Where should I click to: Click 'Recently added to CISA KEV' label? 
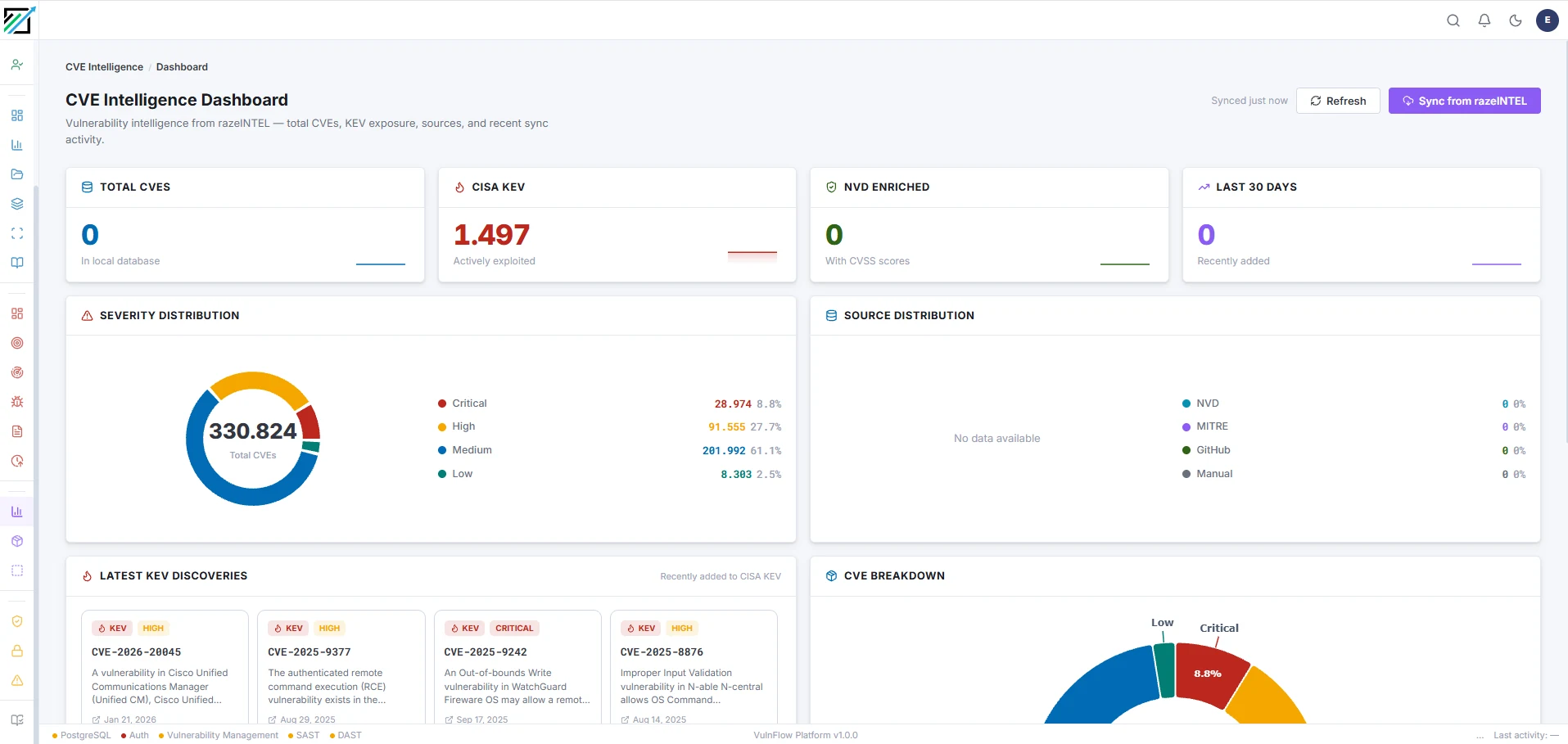(x=721, y=576)
